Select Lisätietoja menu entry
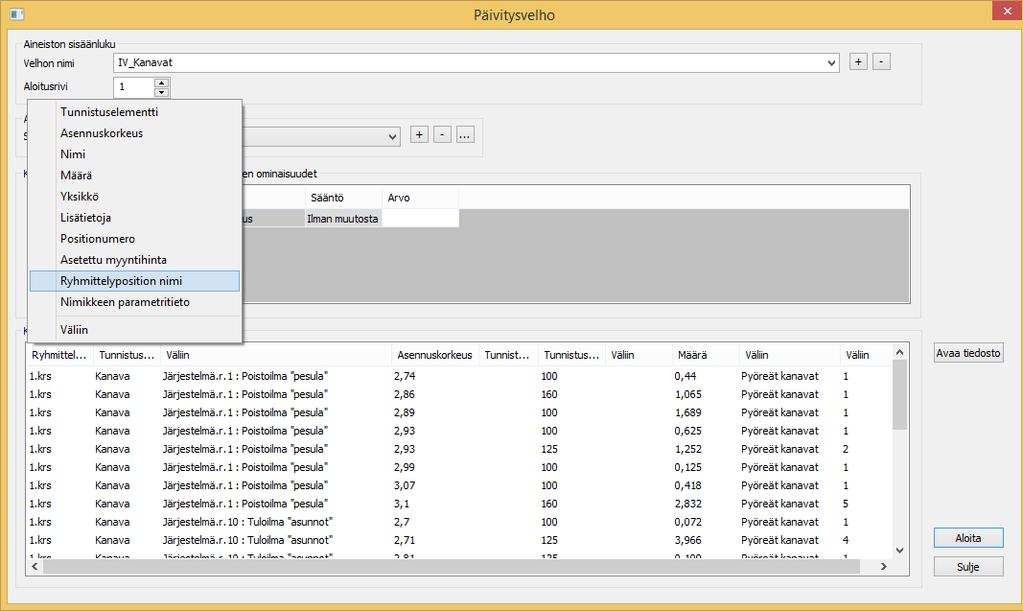The image size is (1023, 611). pyautogui.click(x=134, y=218)
